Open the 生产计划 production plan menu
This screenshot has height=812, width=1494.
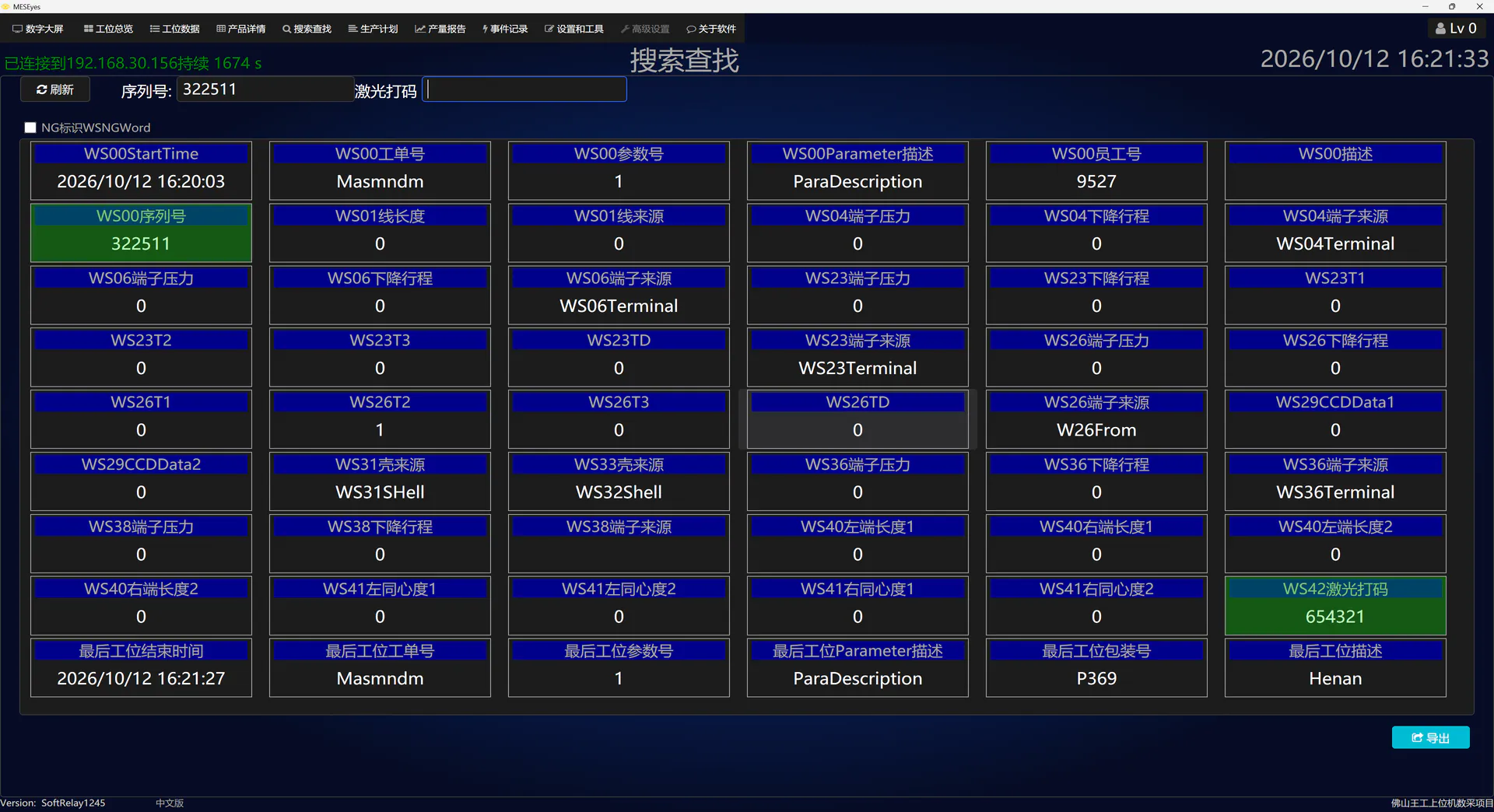(373, 29)
